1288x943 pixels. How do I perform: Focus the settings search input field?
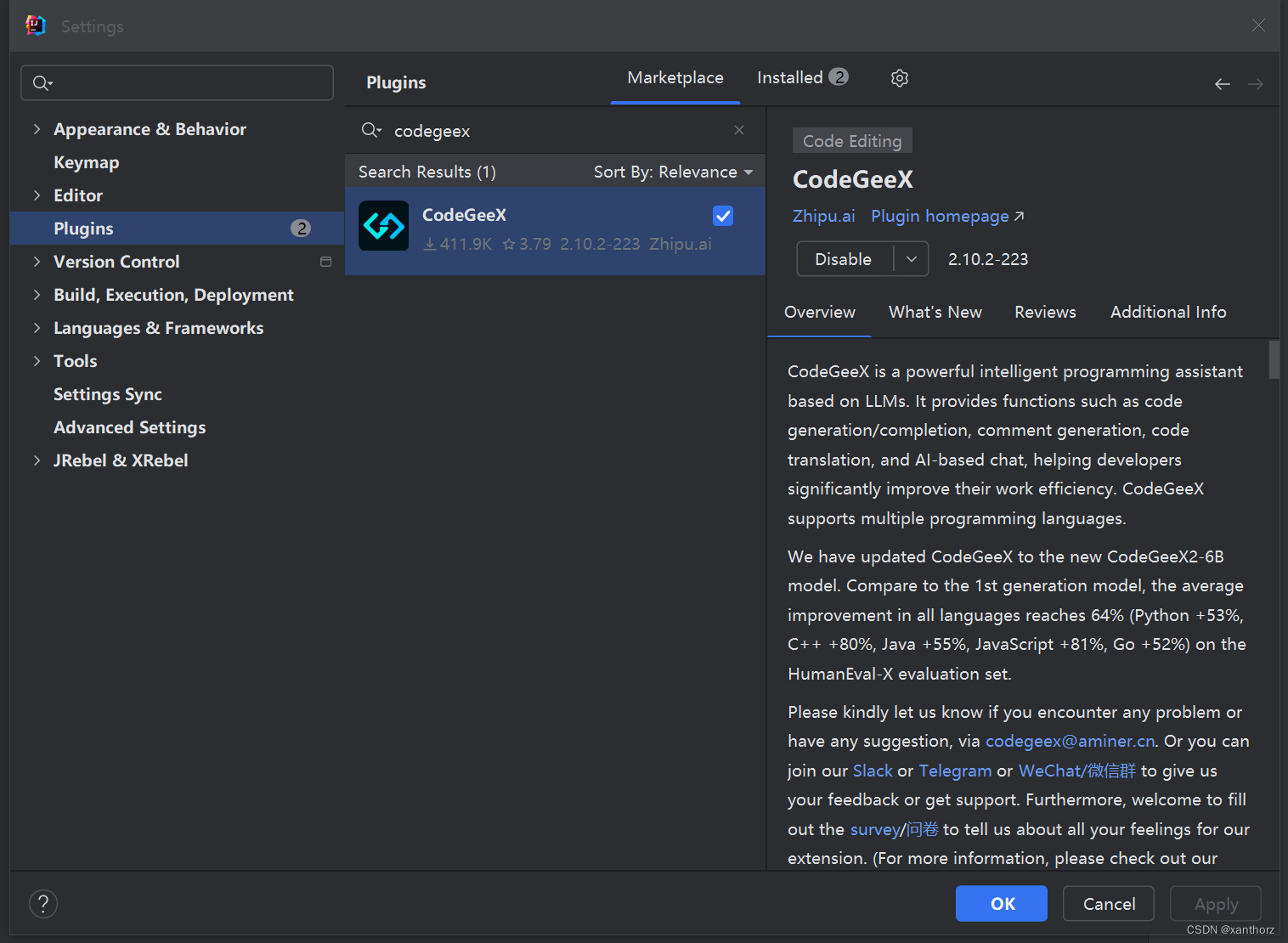[177, 83]
